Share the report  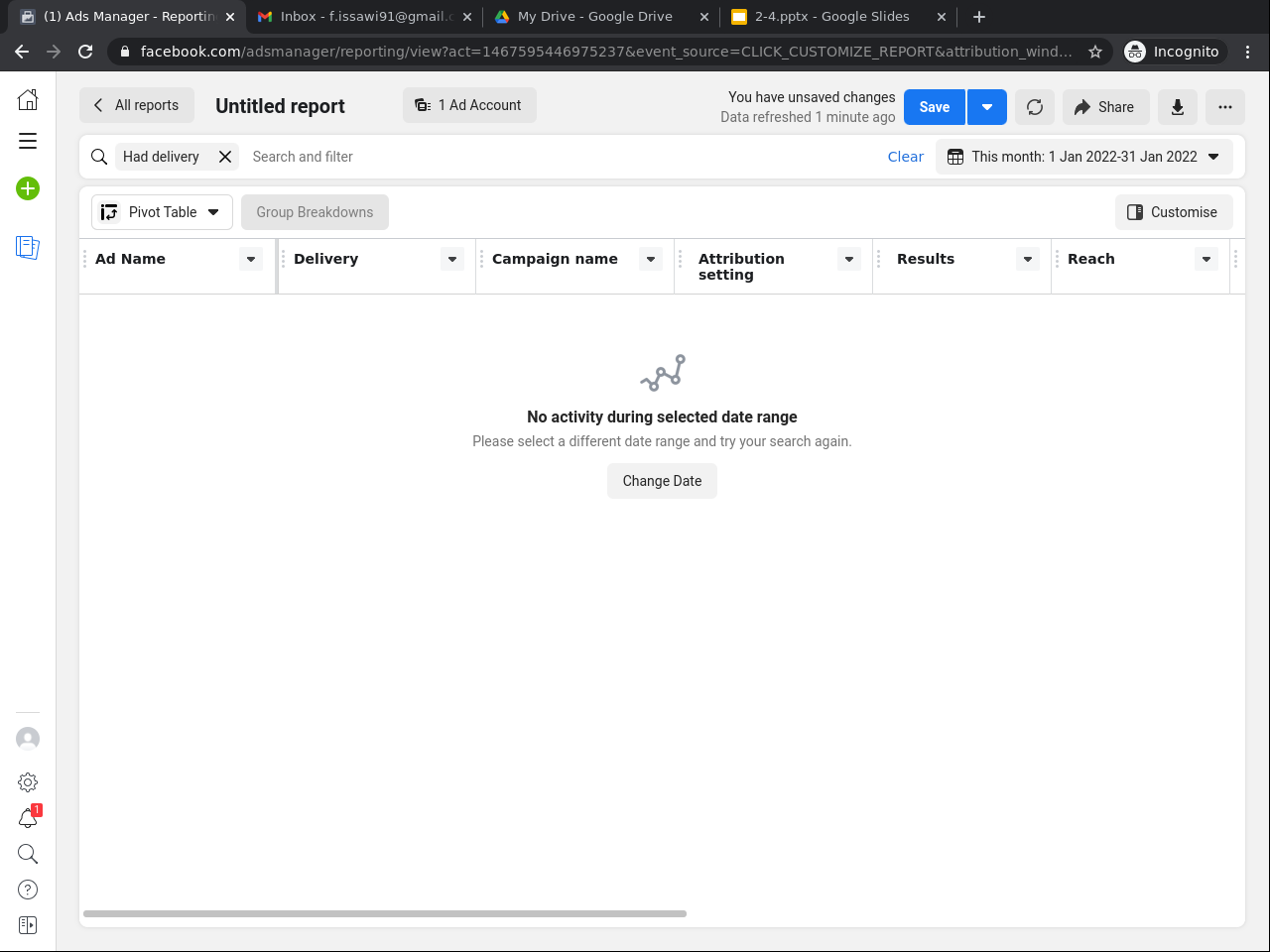[x=1105, y=107]
